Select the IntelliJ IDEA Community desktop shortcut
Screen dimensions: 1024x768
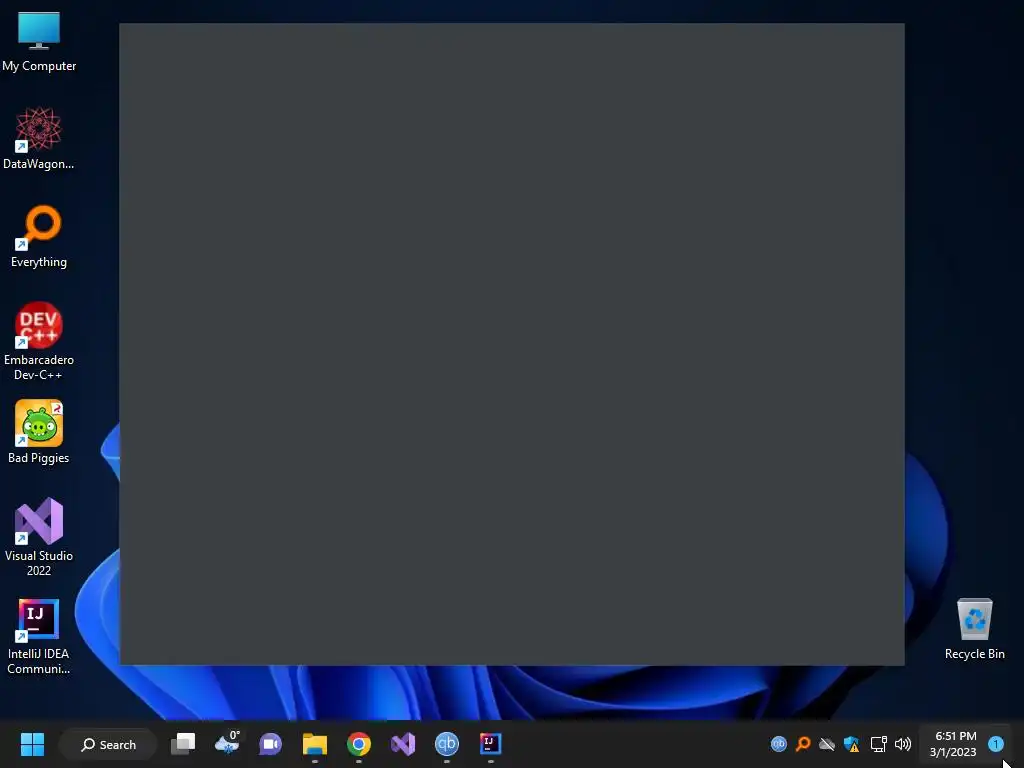coord(39,636)
